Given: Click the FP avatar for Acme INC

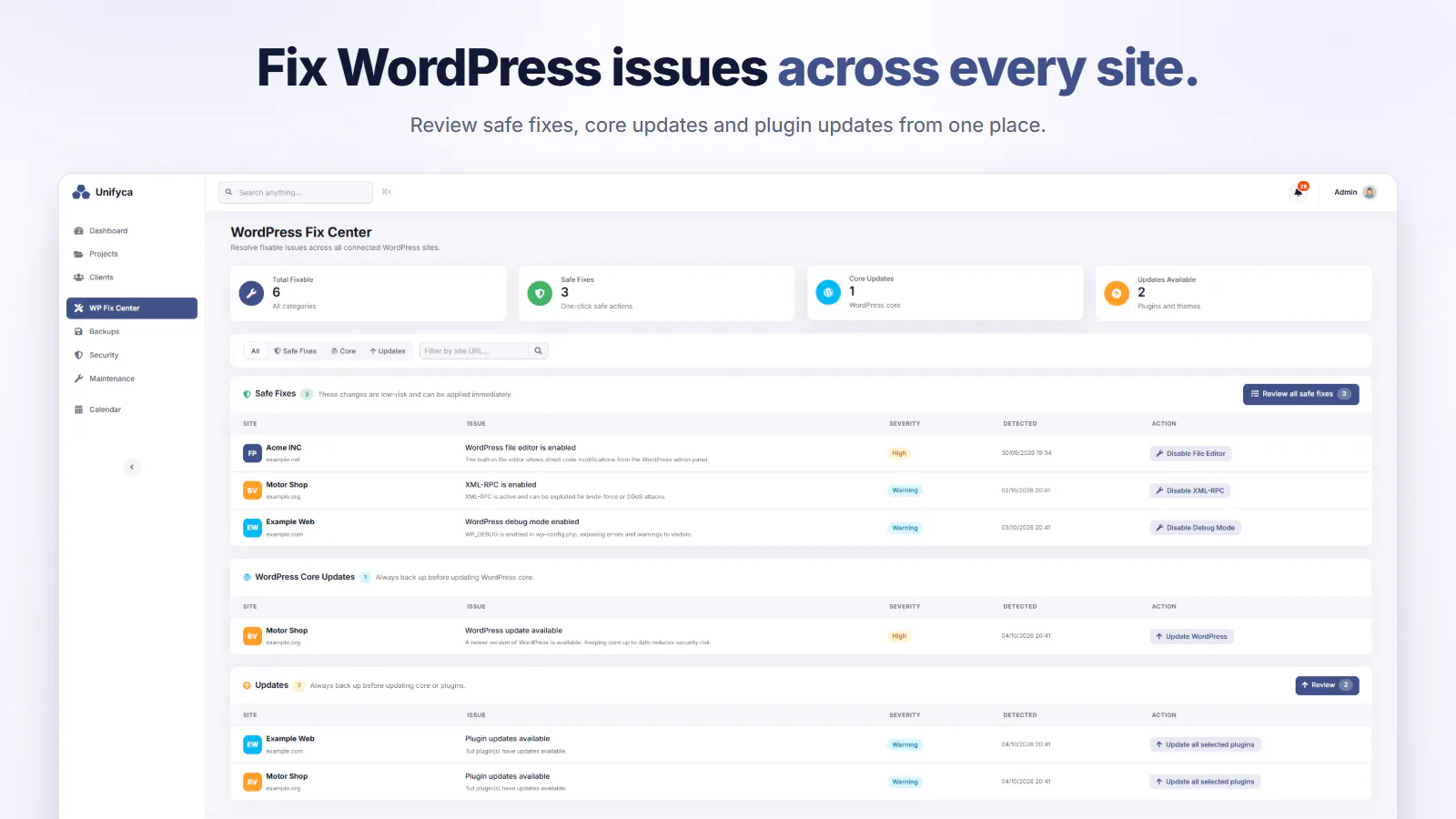Looking at the screenshot, I should pyautogui.click(x=252, y=453).
